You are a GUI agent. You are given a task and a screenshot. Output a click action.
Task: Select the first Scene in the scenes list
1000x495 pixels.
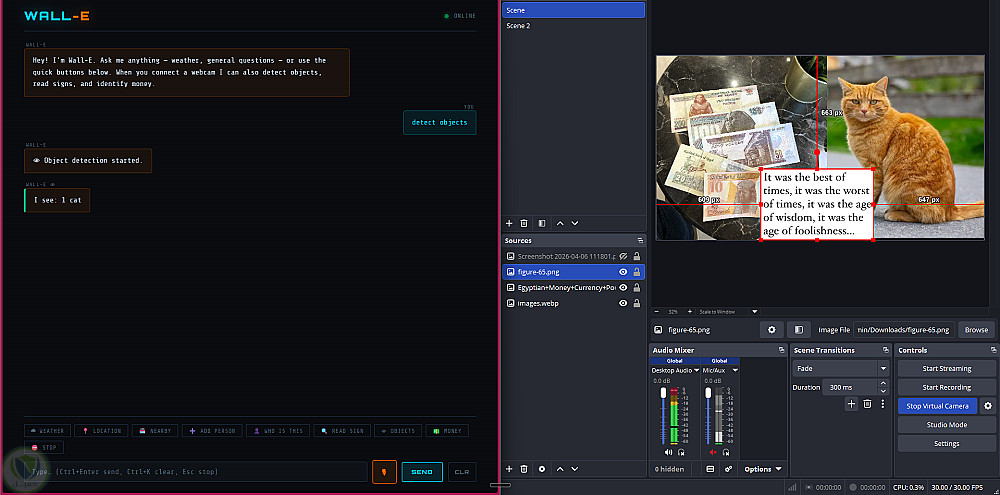(x=573, y=10)
